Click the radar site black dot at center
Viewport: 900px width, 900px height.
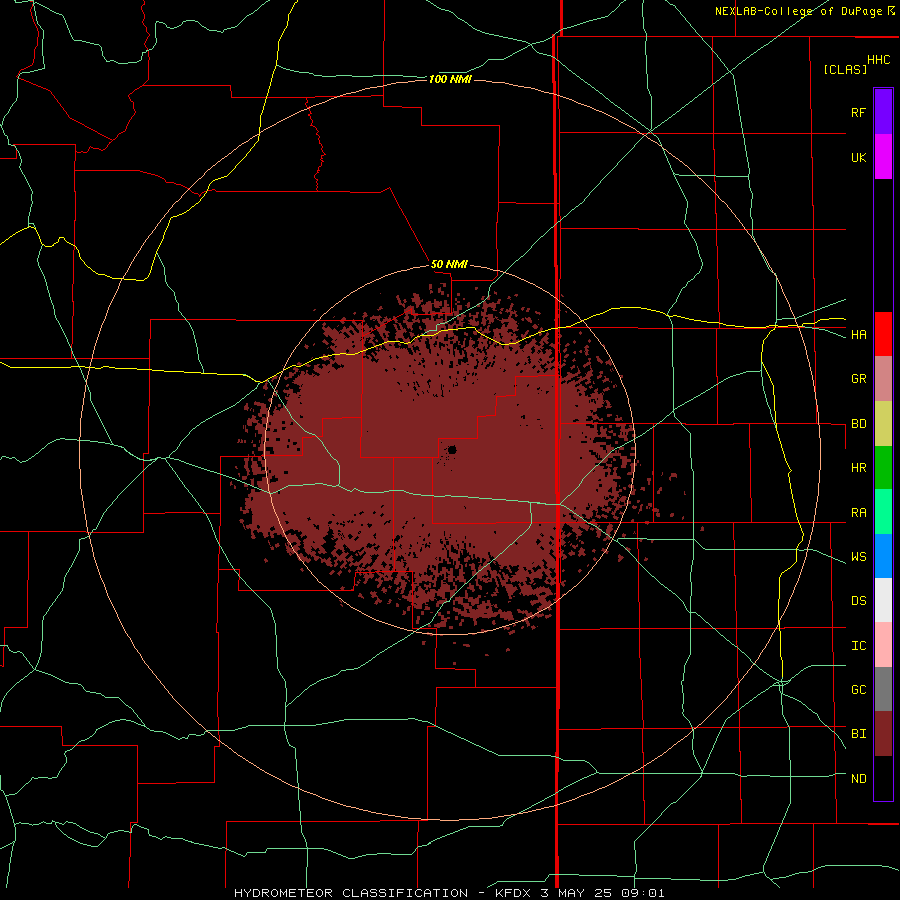(452, 450)
